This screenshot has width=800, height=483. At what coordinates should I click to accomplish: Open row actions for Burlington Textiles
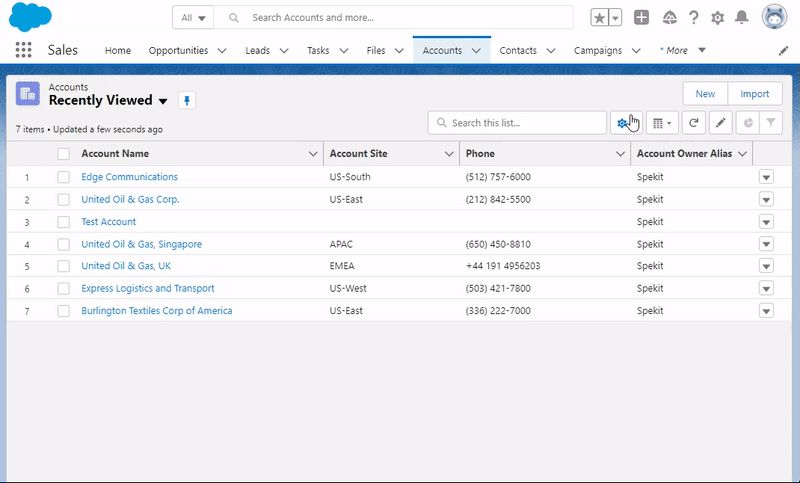(x=766, y=311)
